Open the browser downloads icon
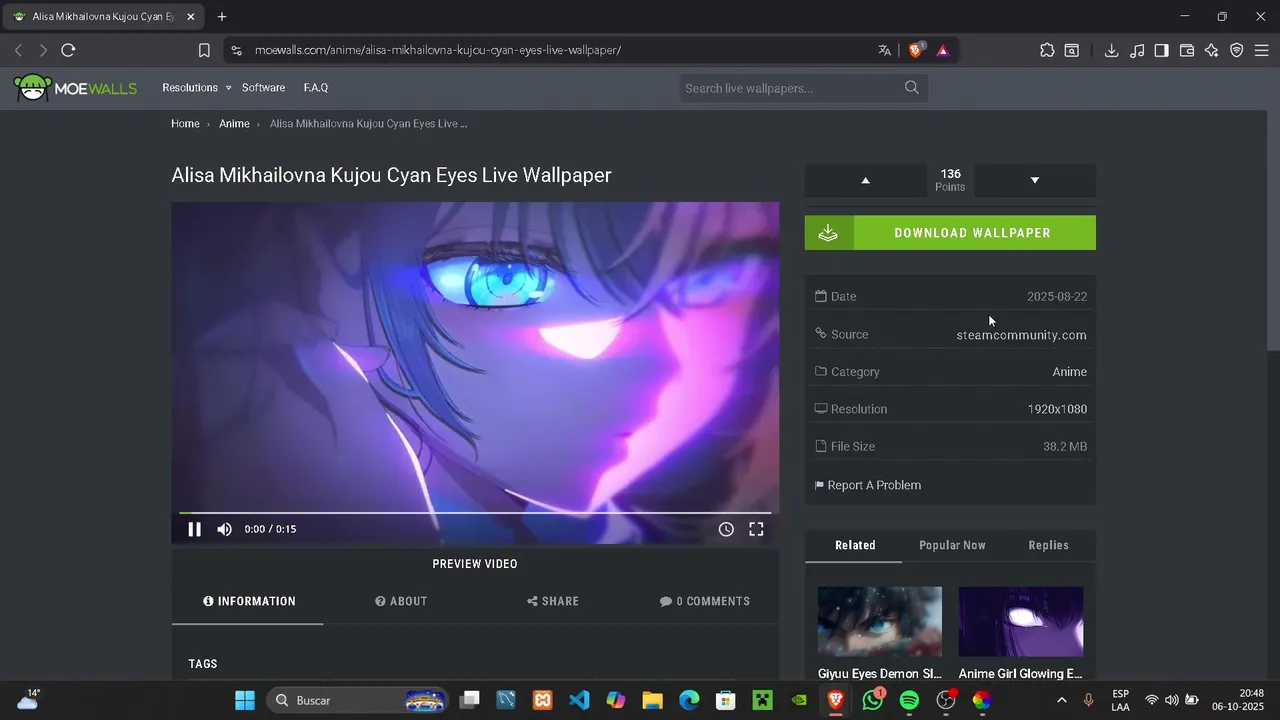 [1111, 50]
